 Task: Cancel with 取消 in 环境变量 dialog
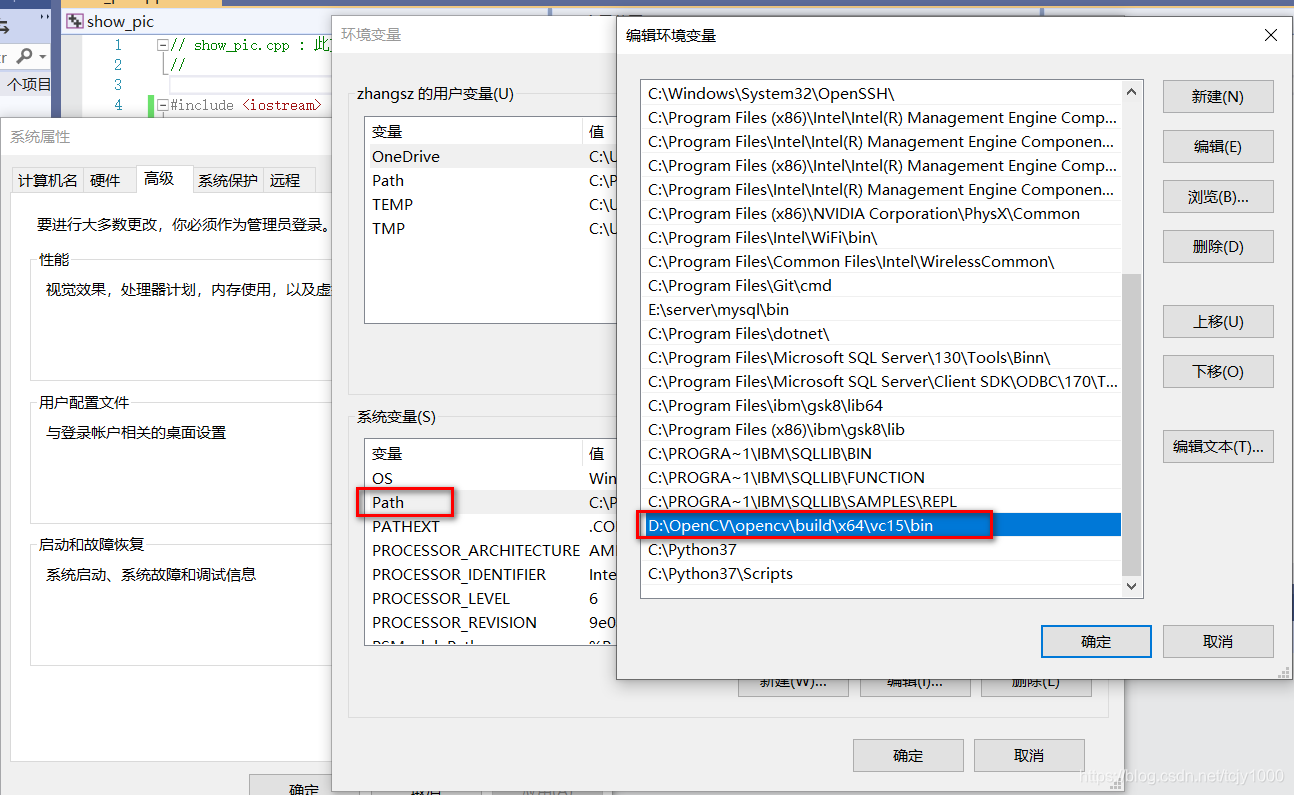click(x=1029, y=755)
